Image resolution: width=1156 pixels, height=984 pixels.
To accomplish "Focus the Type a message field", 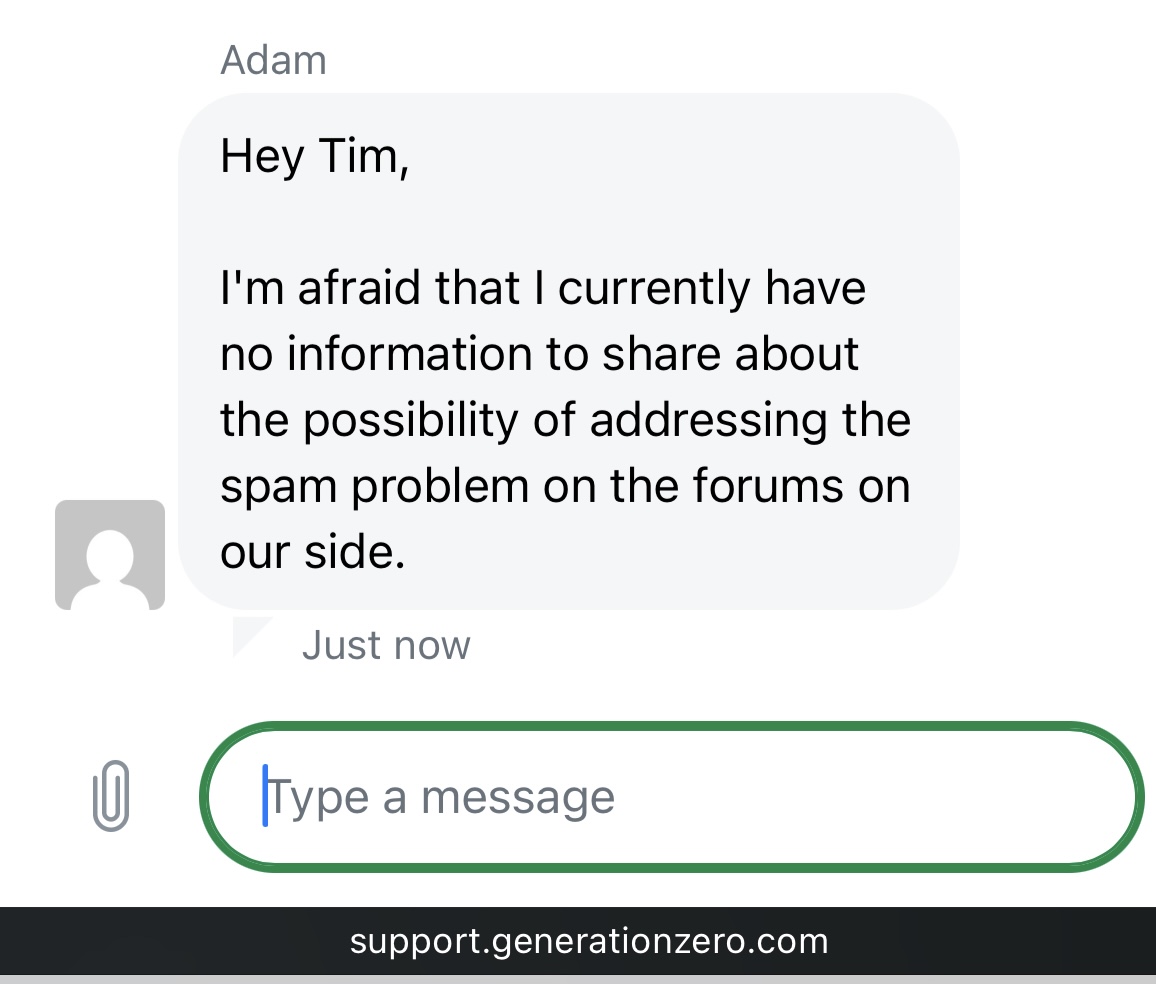I will [x=672, y=797].
